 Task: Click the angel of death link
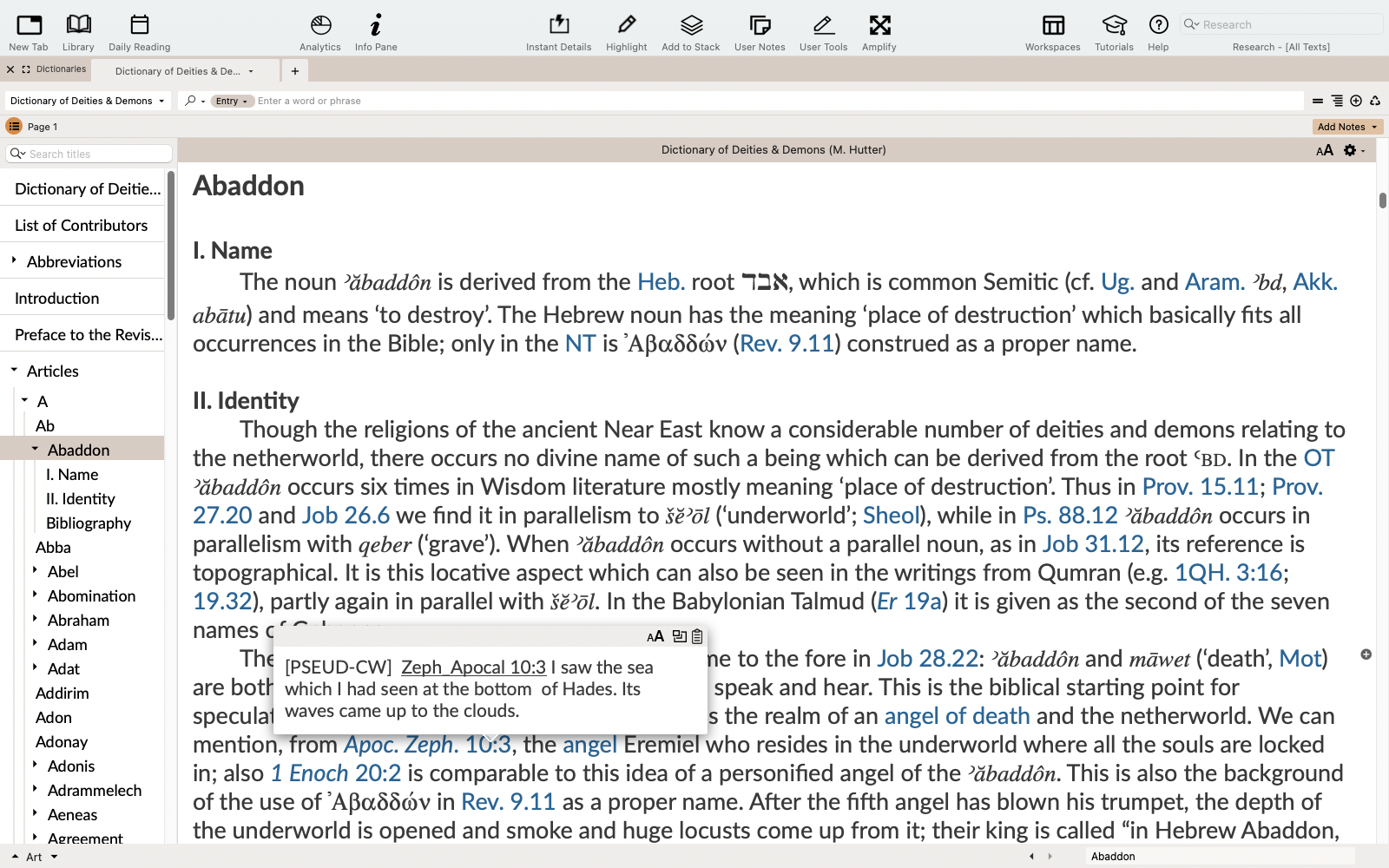pos(957,716)
